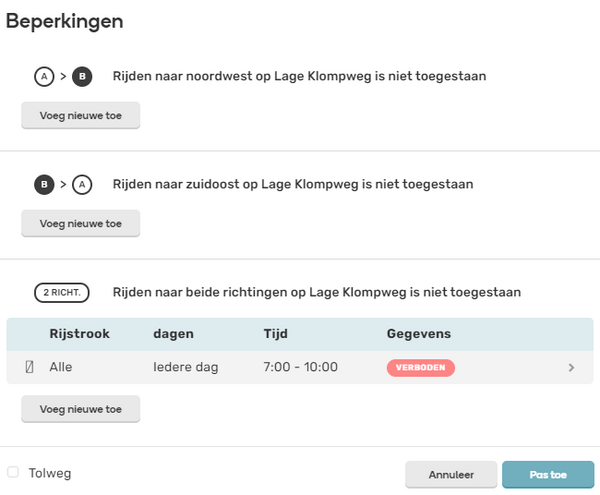Click the lane icon next to Alle

click(x=29, y=367)
